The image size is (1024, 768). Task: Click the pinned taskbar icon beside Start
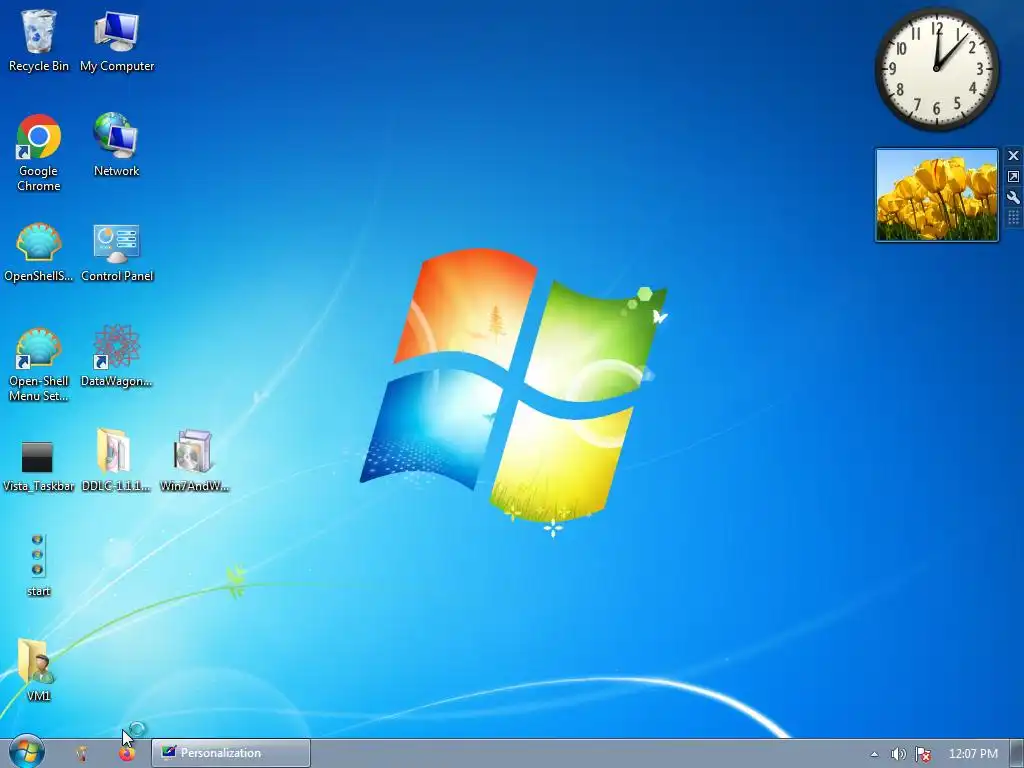click(82, 754)
